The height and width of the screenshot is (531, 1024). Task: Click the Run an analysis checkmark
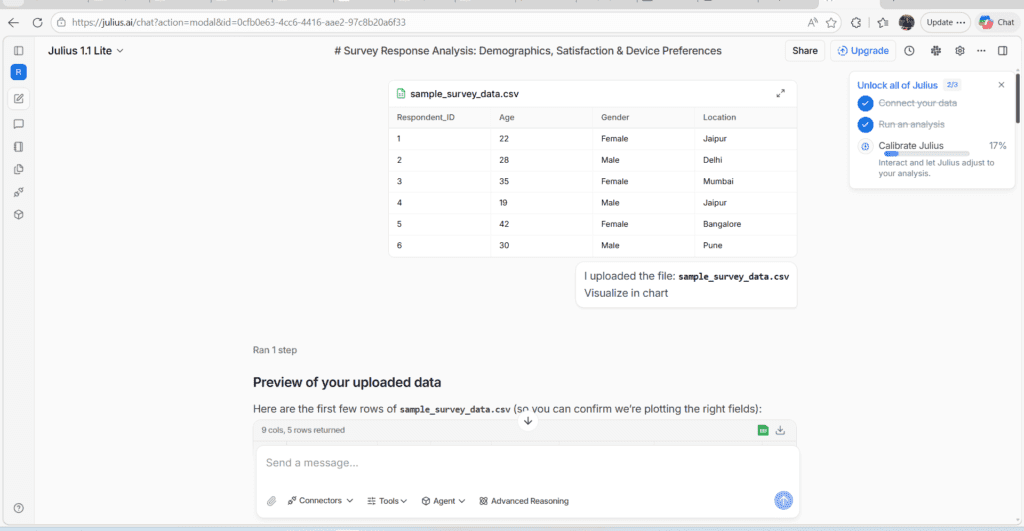click(x=865, y=124)
